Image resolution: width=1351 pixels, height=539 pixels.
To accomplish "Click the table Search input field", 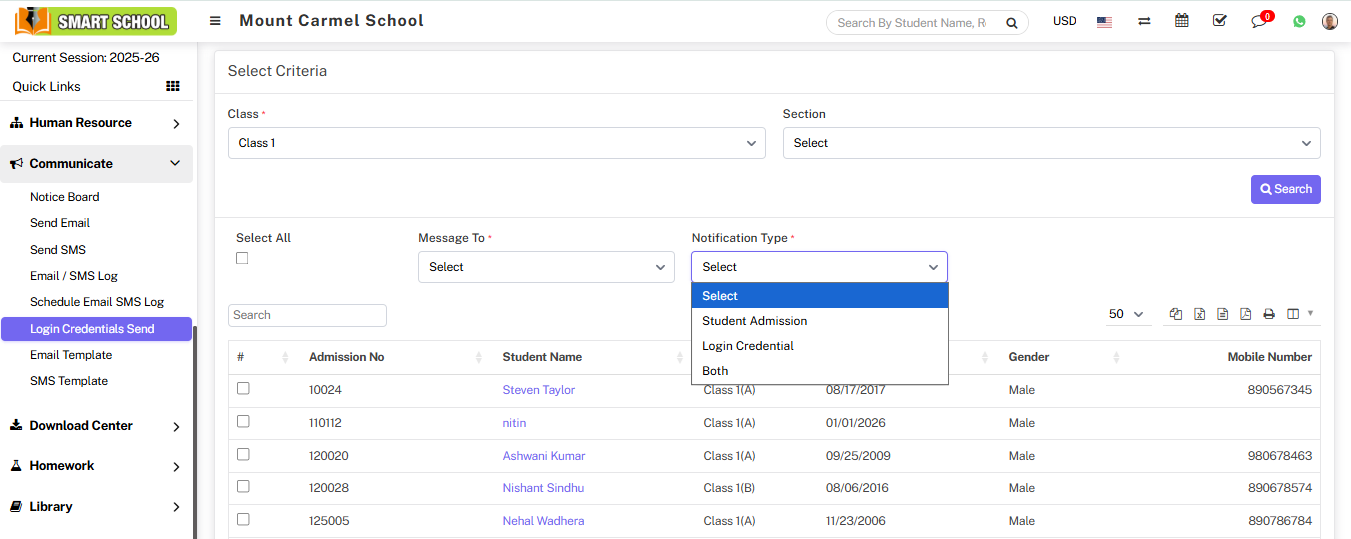I will click(307, 315).
